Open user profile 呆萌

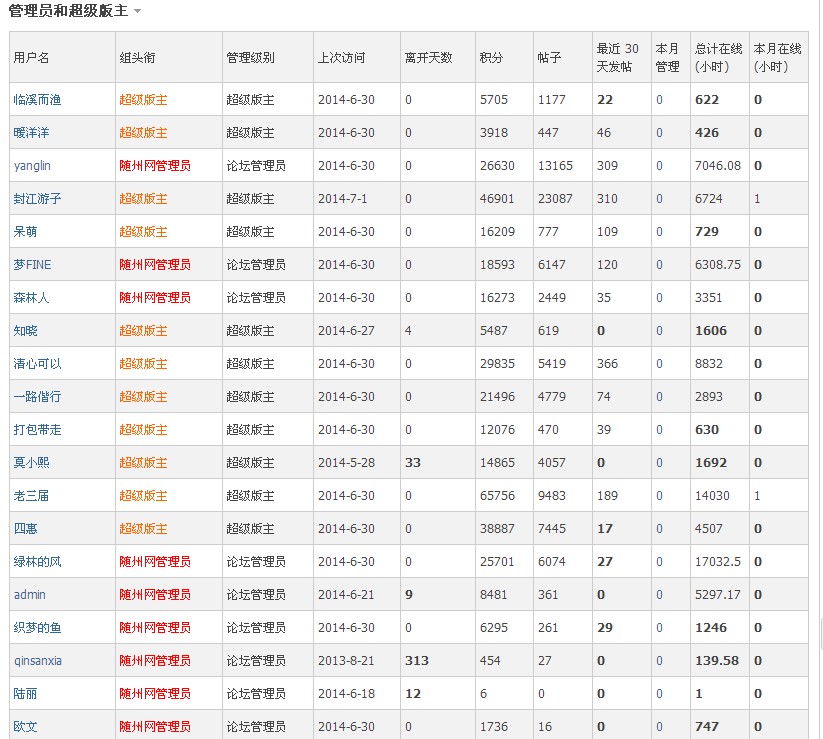25,232
